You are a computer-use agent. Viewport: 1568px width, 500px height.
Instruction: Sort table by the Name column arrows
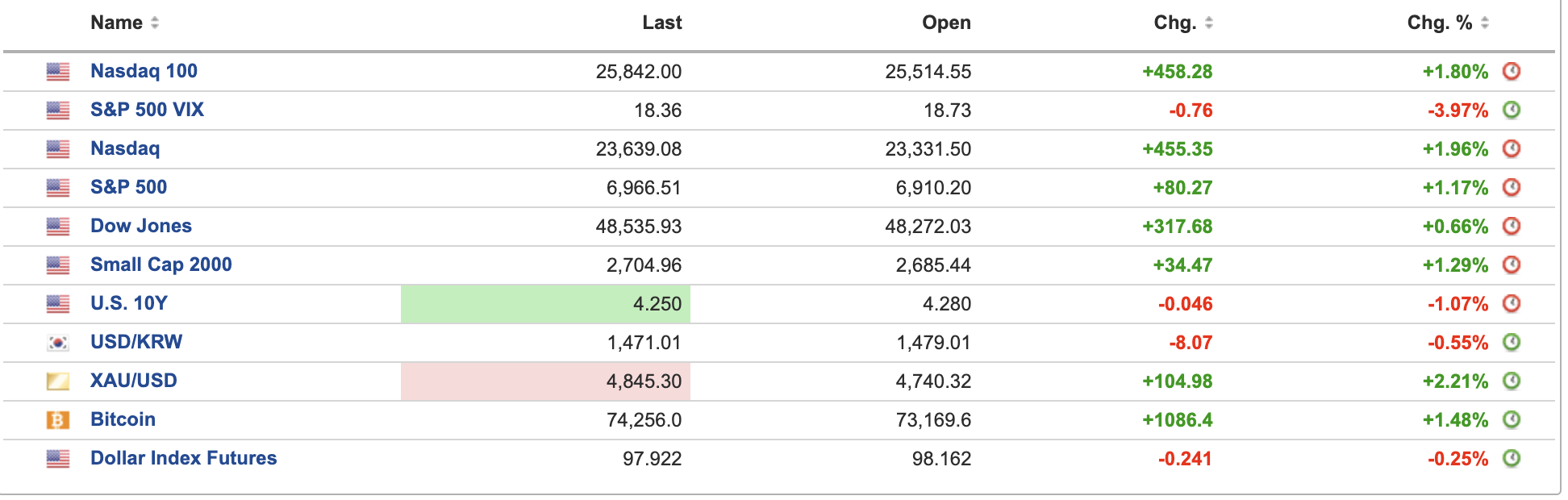pos(155,23)
